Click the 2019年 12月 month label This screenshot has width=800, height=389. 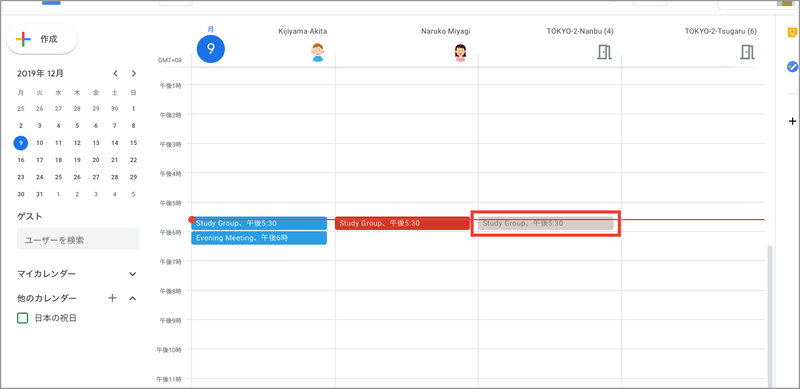[x=41, y=74]
